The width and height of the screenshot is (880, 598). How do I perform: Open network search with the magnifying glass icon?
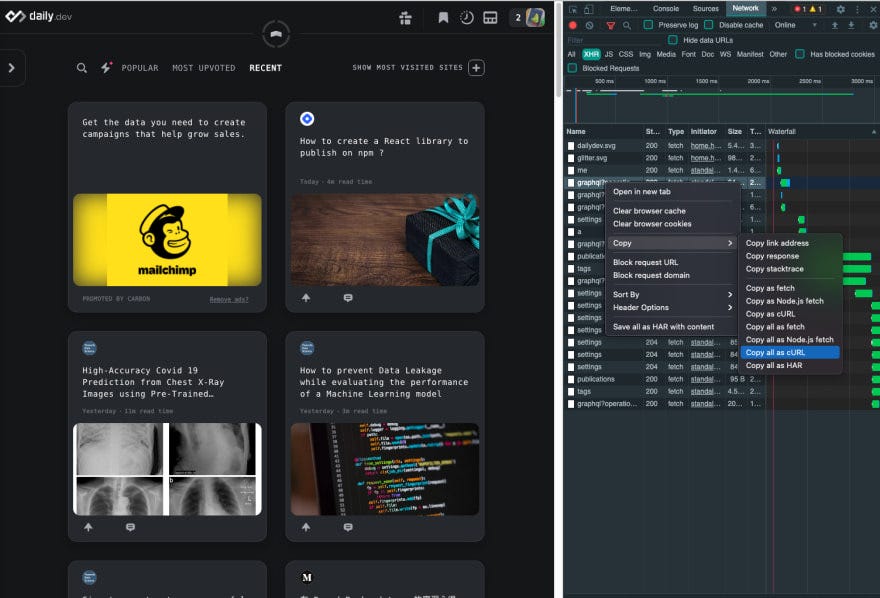tap(627, 24)
